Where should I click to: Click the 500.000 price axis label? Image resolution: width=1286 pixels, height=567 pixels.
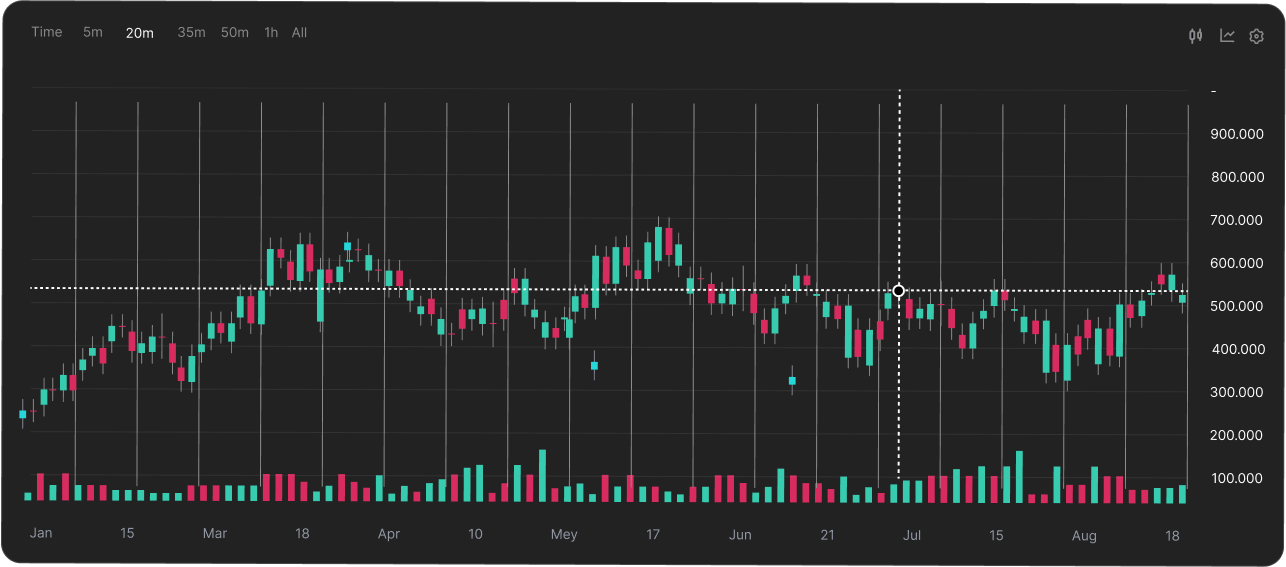coord(1237,306)
